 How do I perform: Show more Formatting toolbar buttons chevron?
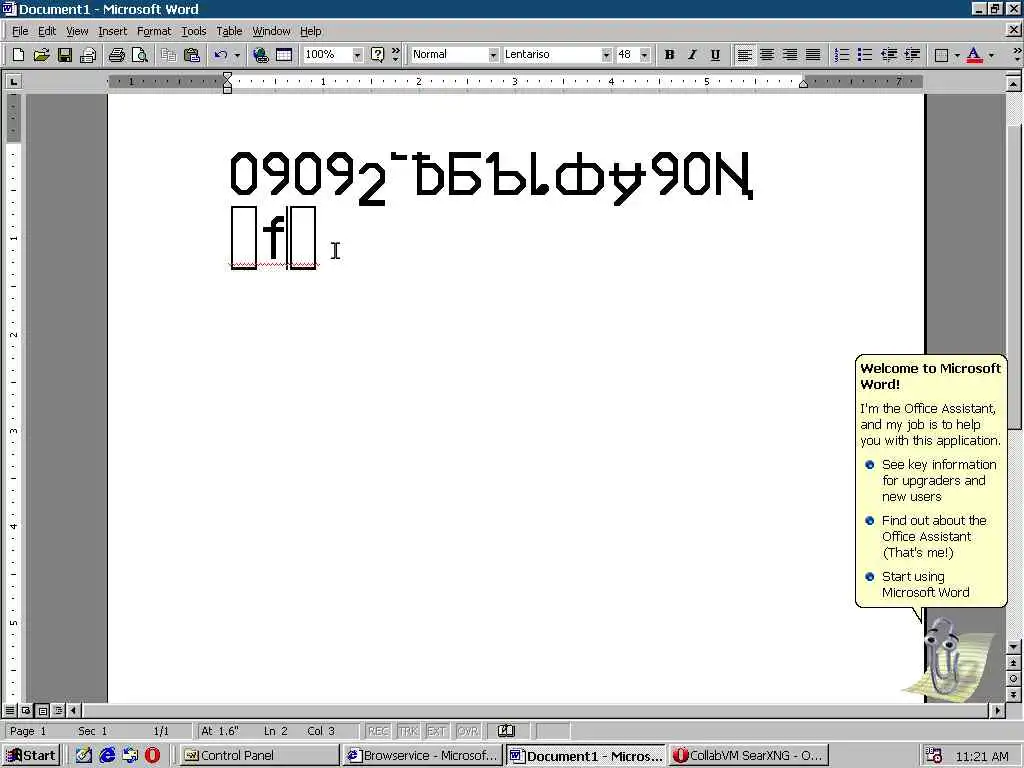tap(1017, 55)
